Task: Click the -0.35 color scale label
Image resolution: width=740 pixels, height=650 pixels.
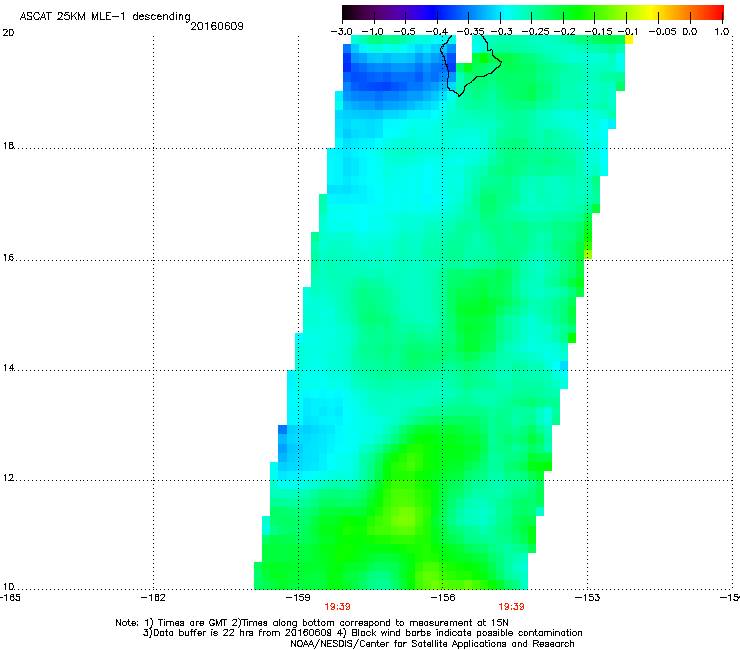Action: click(471, 32)
